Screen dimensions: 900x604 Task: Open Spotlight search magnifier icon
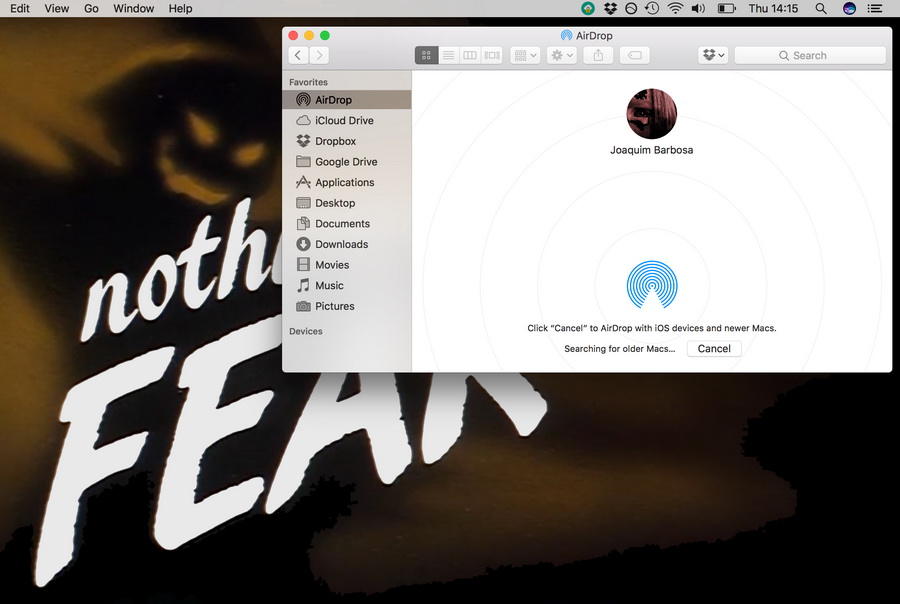pos(821,9)
